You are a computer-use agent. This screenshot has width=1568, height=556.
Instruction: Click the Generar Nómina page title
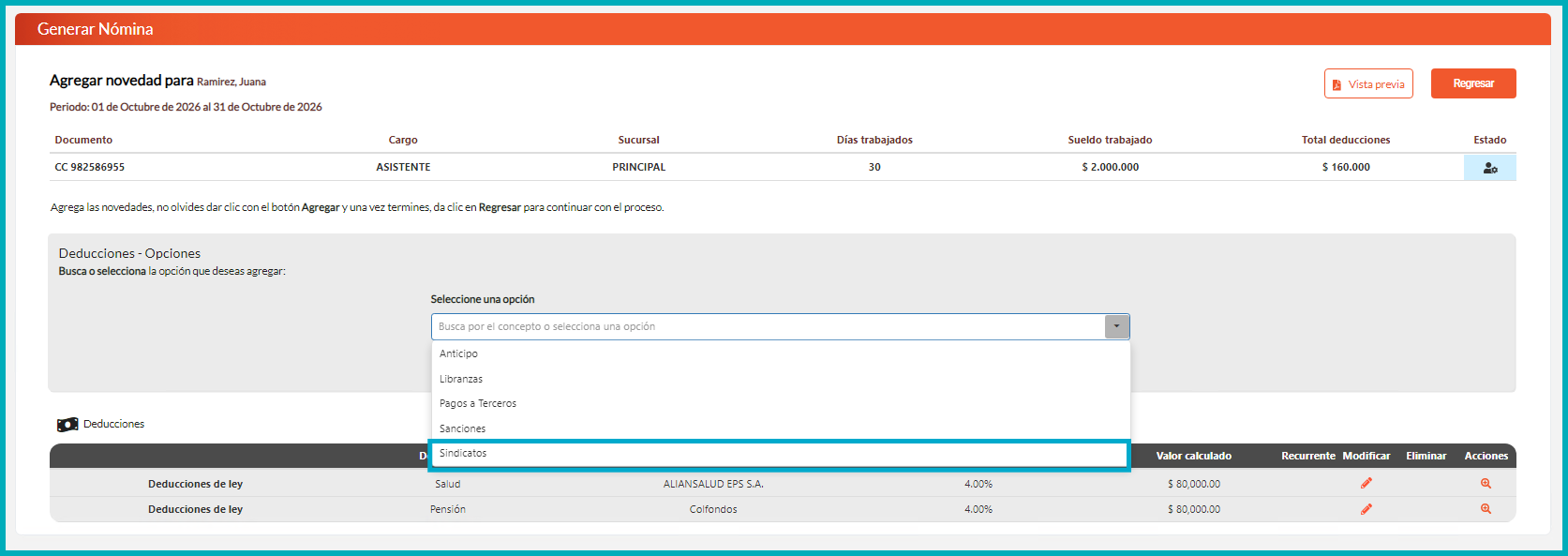(96, 29)
